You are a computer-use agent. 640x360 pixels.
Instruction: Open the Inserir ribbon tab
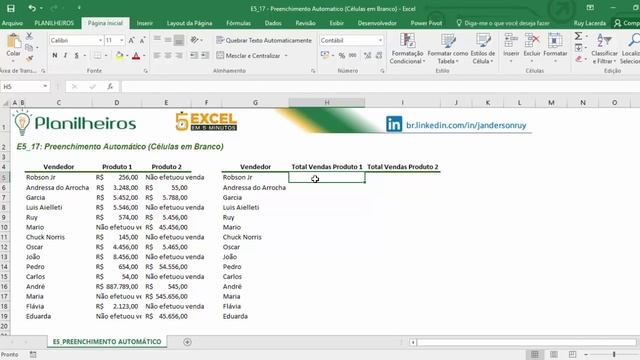tap(144, 23)
